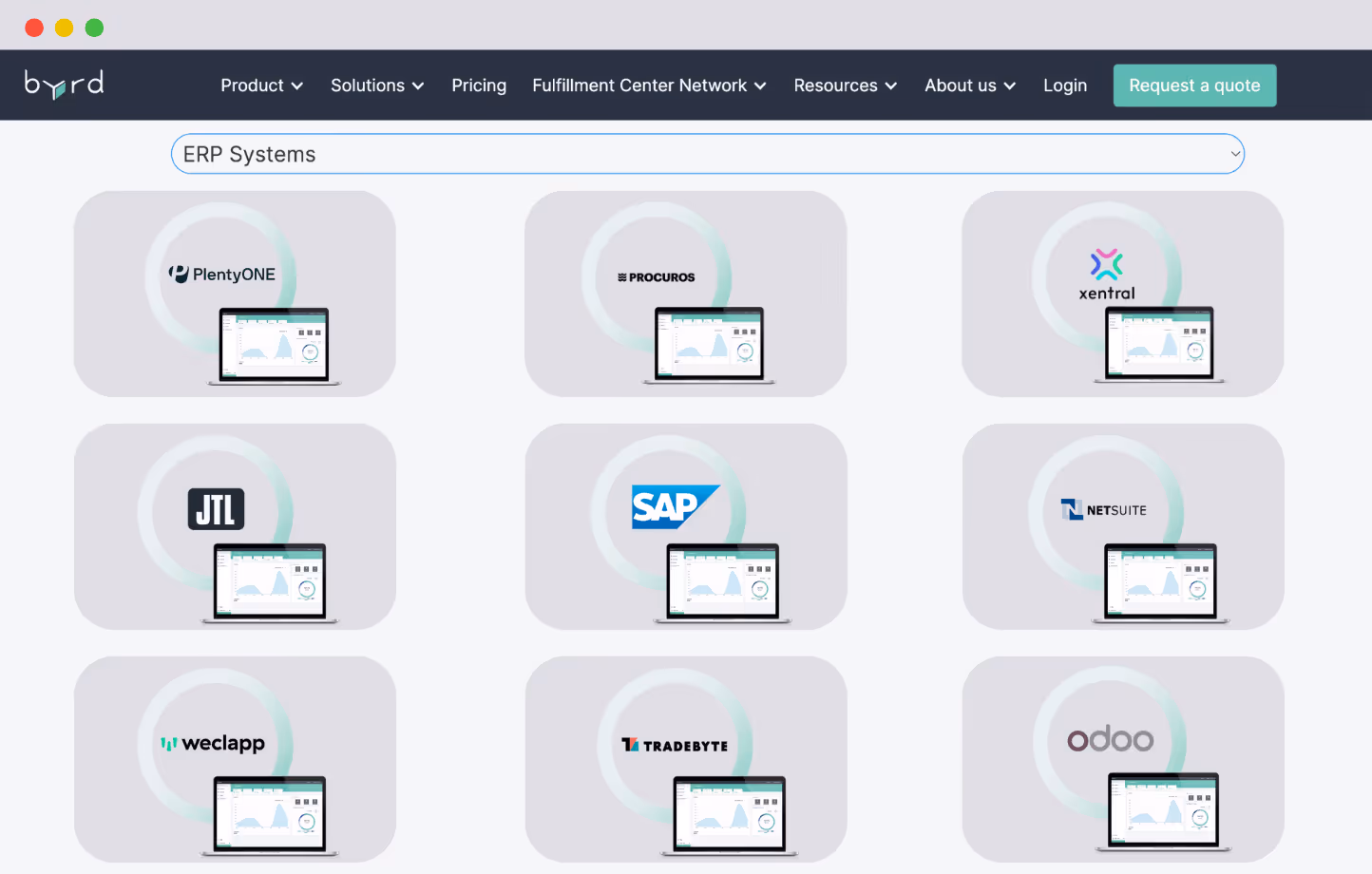Click the Request a quote button
This screenshot has width=1372, height=874.
click(x=1194, y=85)
